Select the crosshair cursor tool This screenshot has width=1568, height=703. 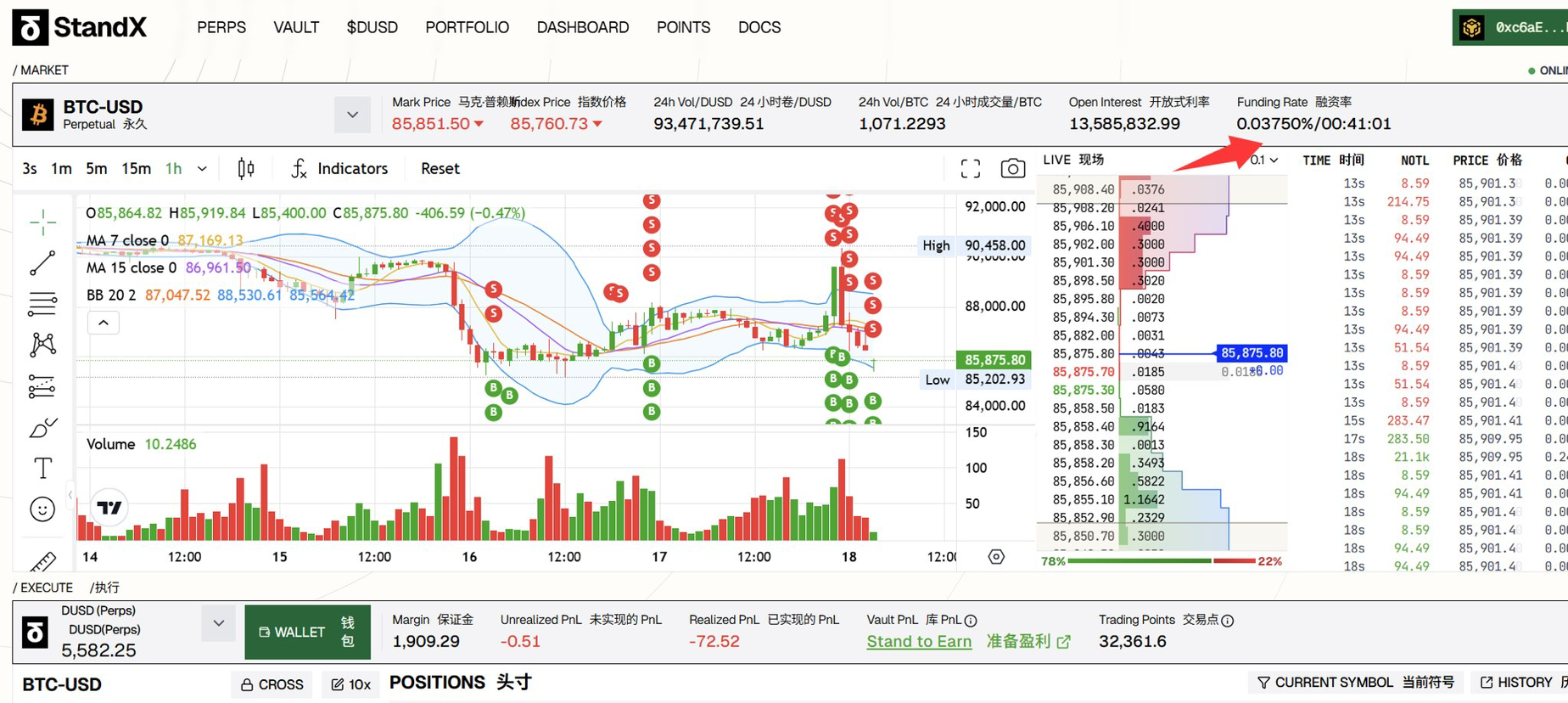point(42,222)
